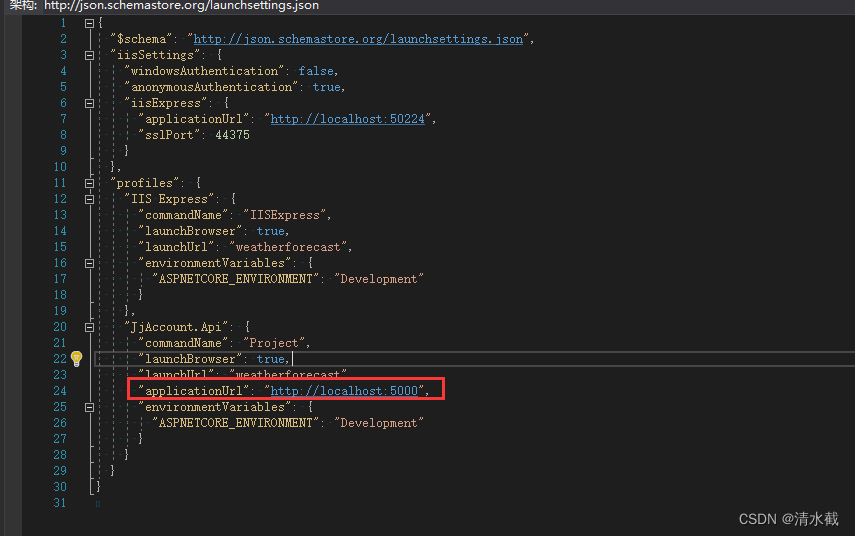Click "Development" value on line 17

pos(378,279)
